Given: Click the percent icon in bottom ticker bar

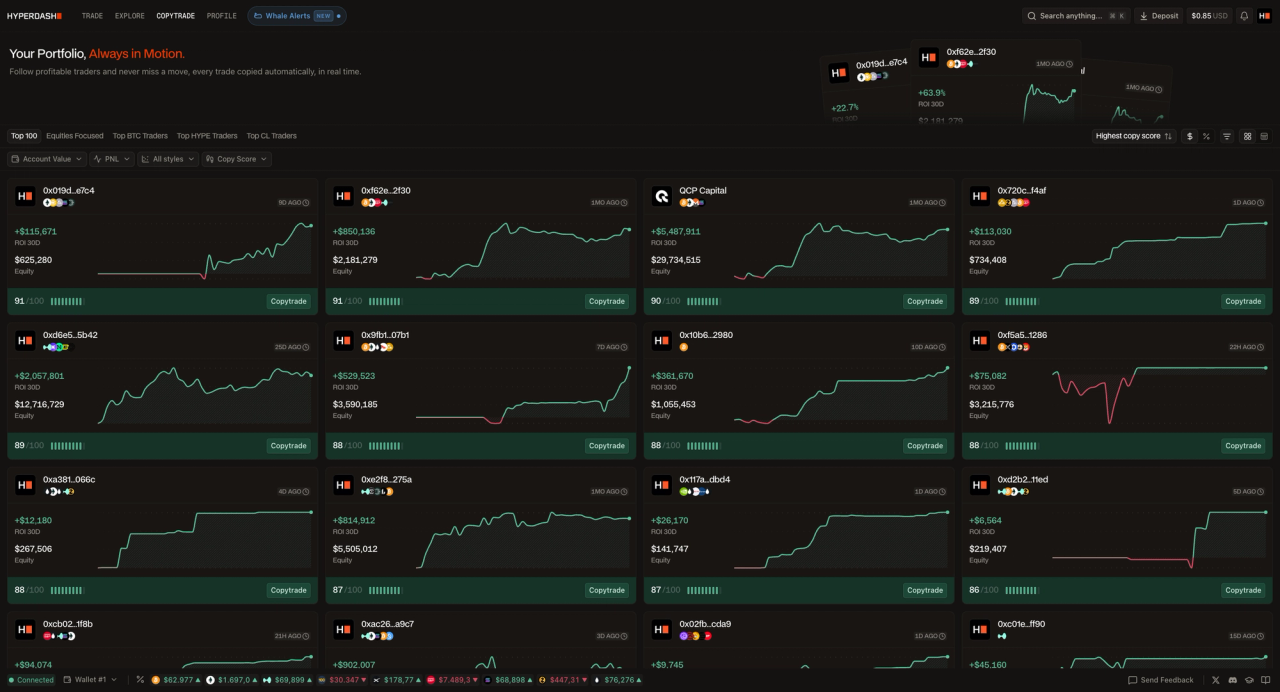Looking at the screenshot, I should 140,680.
